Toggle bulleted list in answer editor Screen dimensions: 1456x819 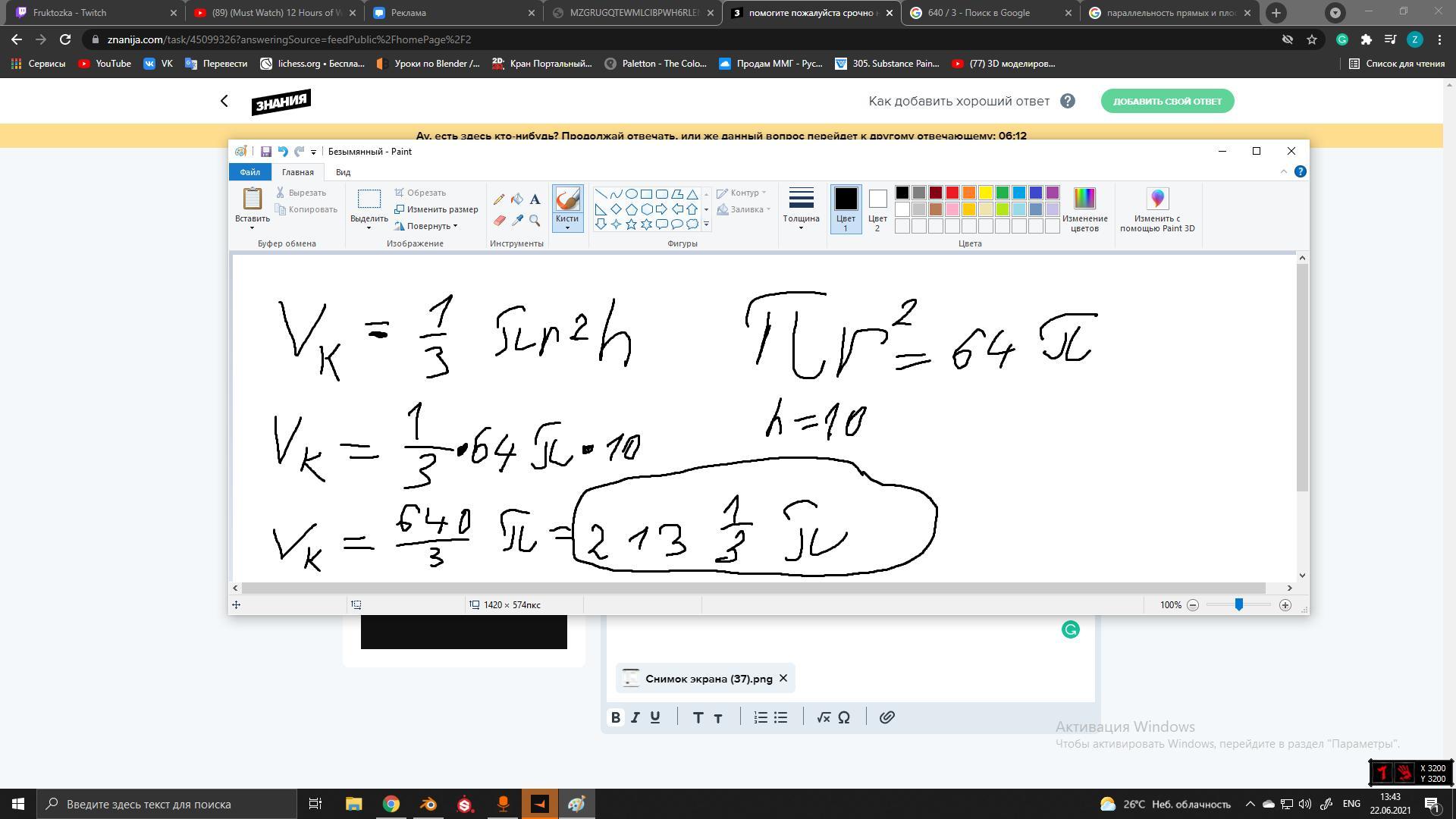[x=780, y=717]
